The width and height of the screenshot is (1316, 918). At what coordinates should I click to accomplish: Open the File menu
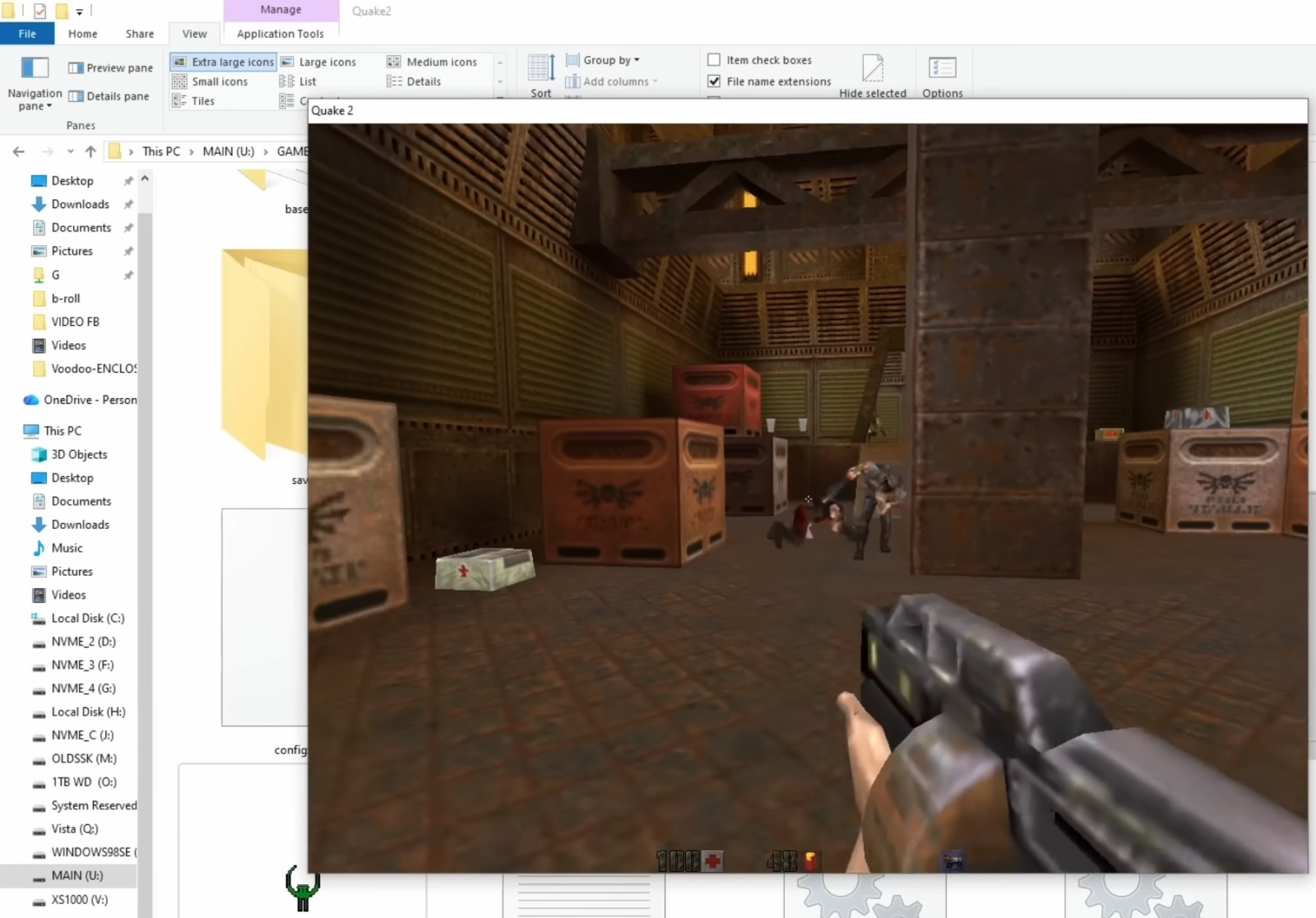(x=27, y=34)
